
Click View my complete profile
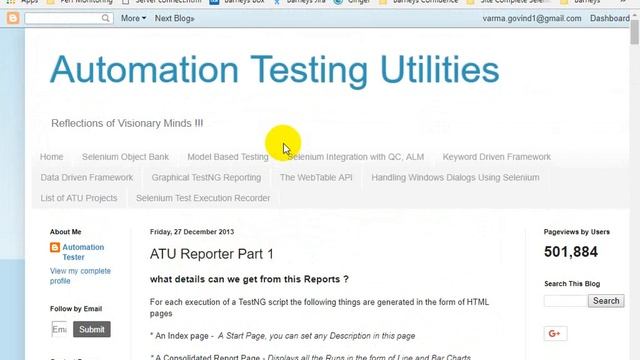[80, 276]
